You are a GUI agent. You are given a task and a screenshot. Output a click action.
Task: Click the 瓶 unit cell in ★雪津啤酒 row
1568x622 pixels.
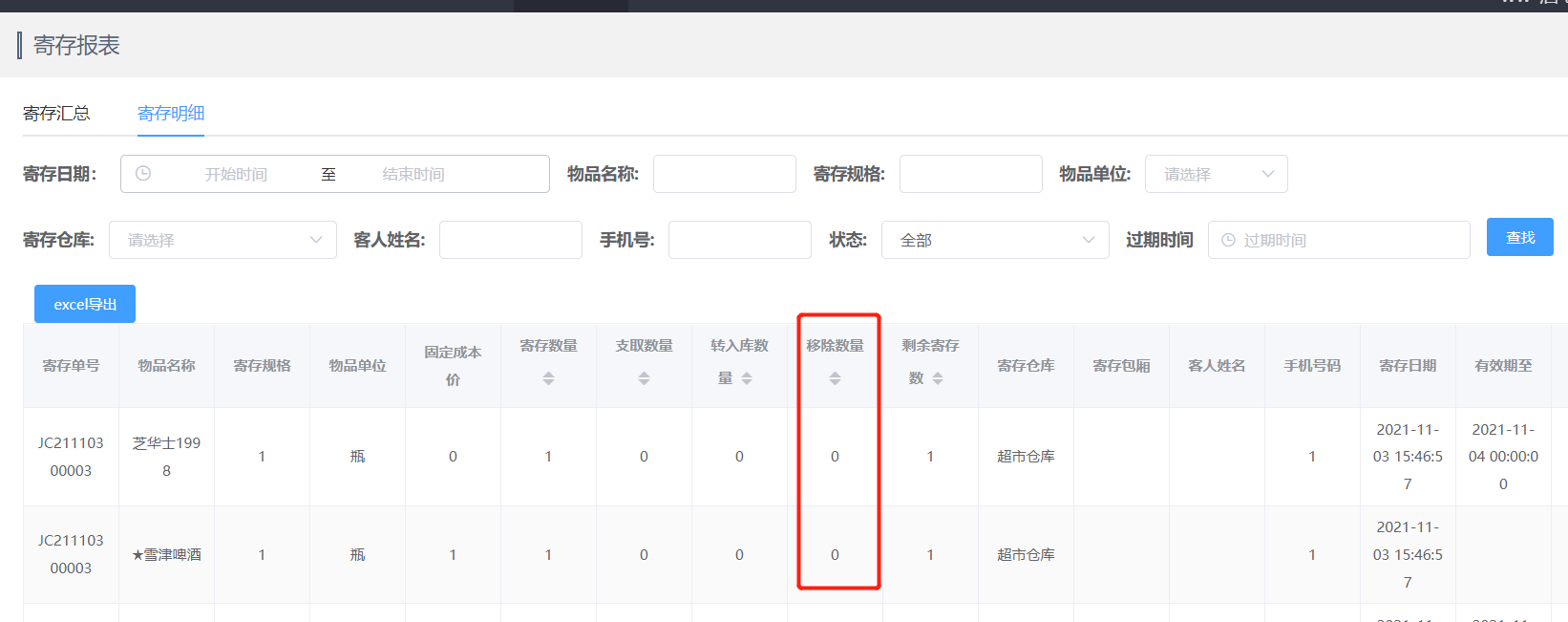point(357,554)
